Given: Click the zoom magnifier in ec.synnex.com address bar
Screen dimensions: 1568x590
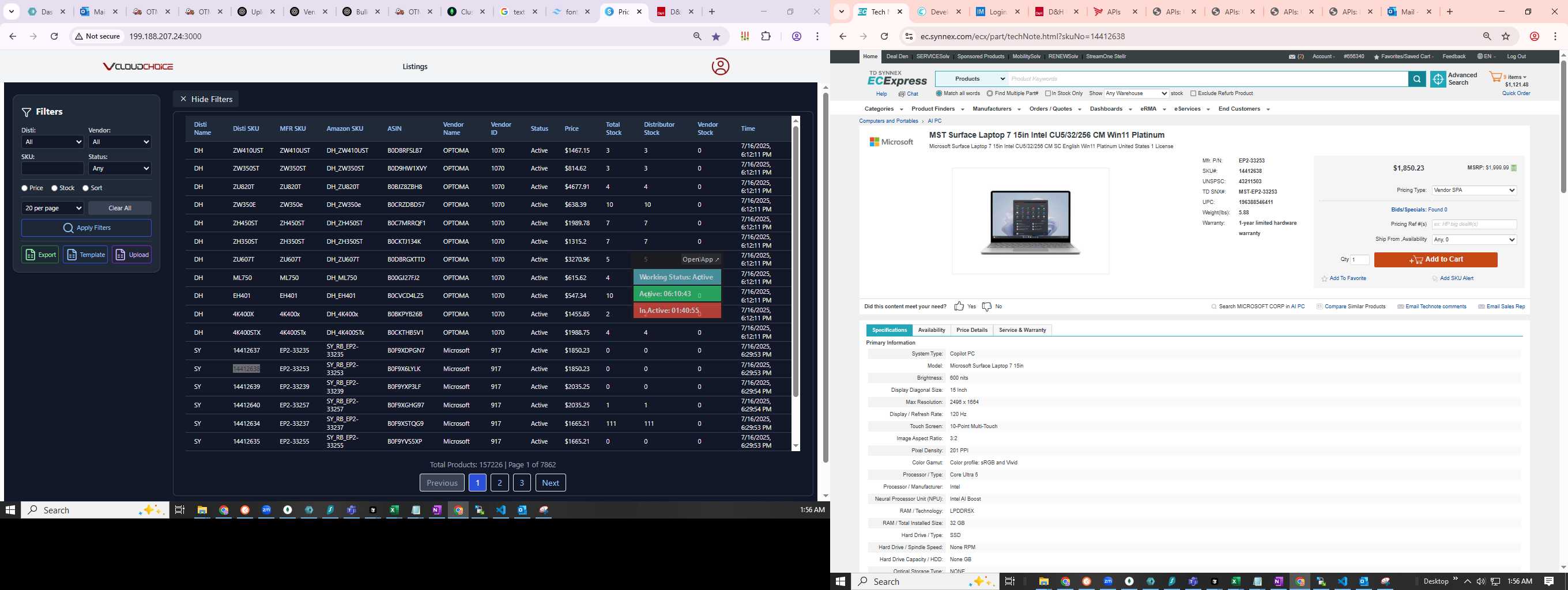Looking at the screenshot, I should (x=1487, y=36).
